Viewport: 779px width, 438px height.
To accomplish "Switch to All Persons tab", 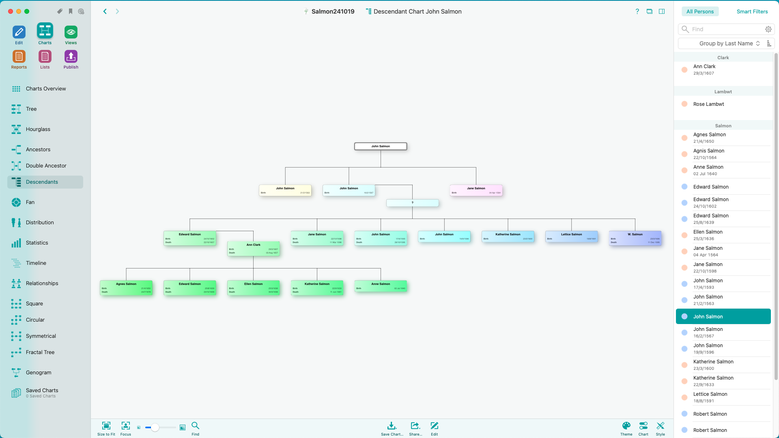I will coord(700,11).
